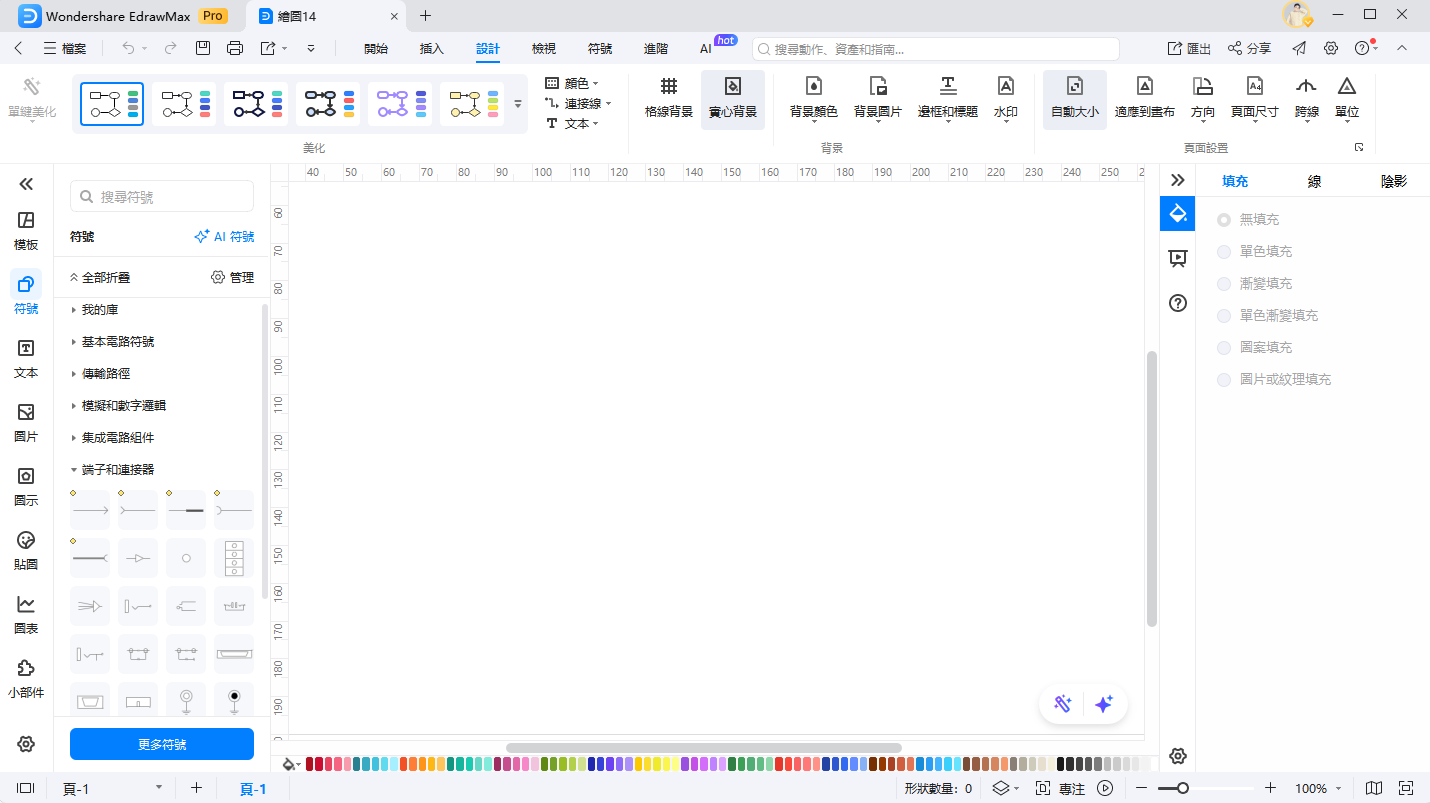The height and width of the screenshot is (803, 1430).
Task: Click the 更多符號 more symbols button
Action: pyautogui.click(x=162, y=744)
